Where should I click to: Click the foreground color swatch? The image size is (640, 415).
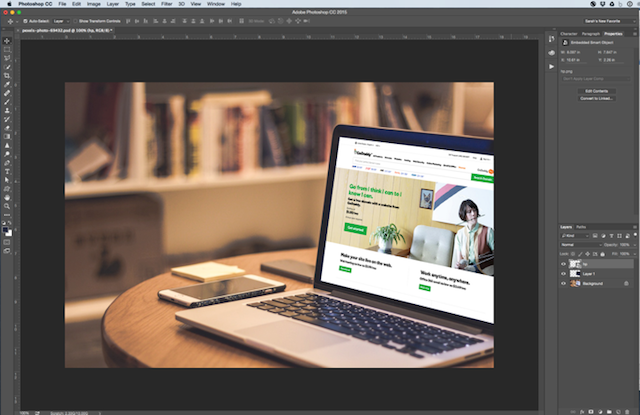[5, 230]
